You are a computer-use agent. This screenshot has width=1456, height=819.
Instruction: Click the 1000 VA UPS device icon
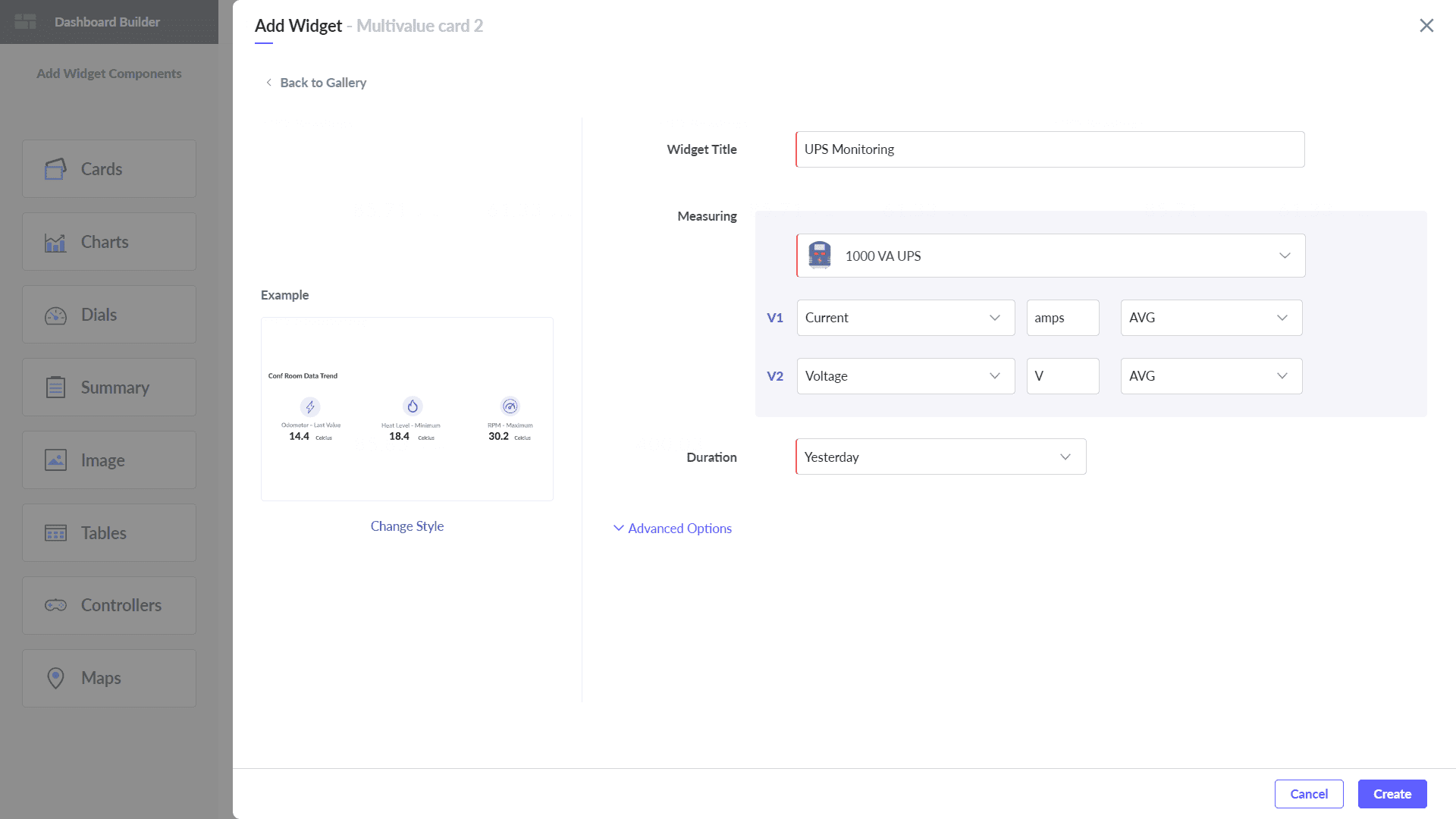[820, 256]
